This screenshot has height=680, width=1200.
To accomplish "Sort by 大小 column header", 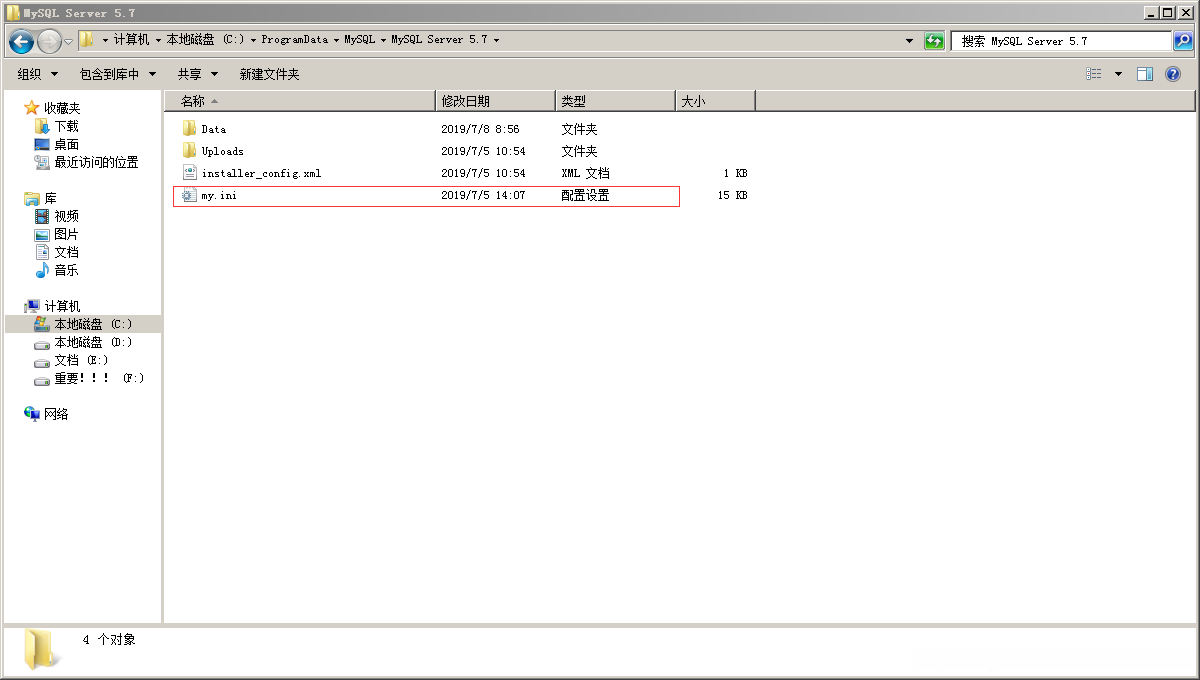I will tap(715, 101).
